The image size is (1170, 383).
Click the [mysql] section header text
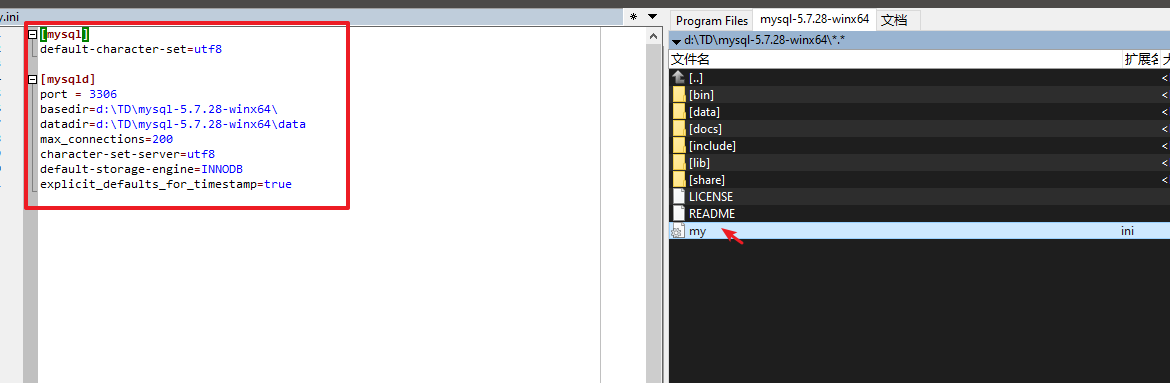click(64, 34)
